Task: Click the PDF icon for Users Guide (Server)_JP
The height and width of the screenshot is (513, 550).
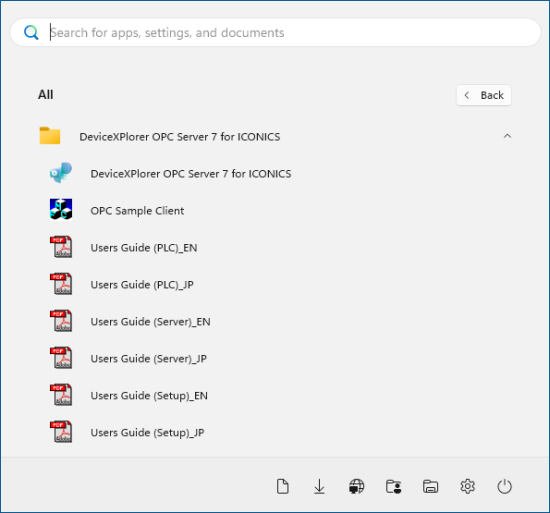Action: (x=61, y=358)
